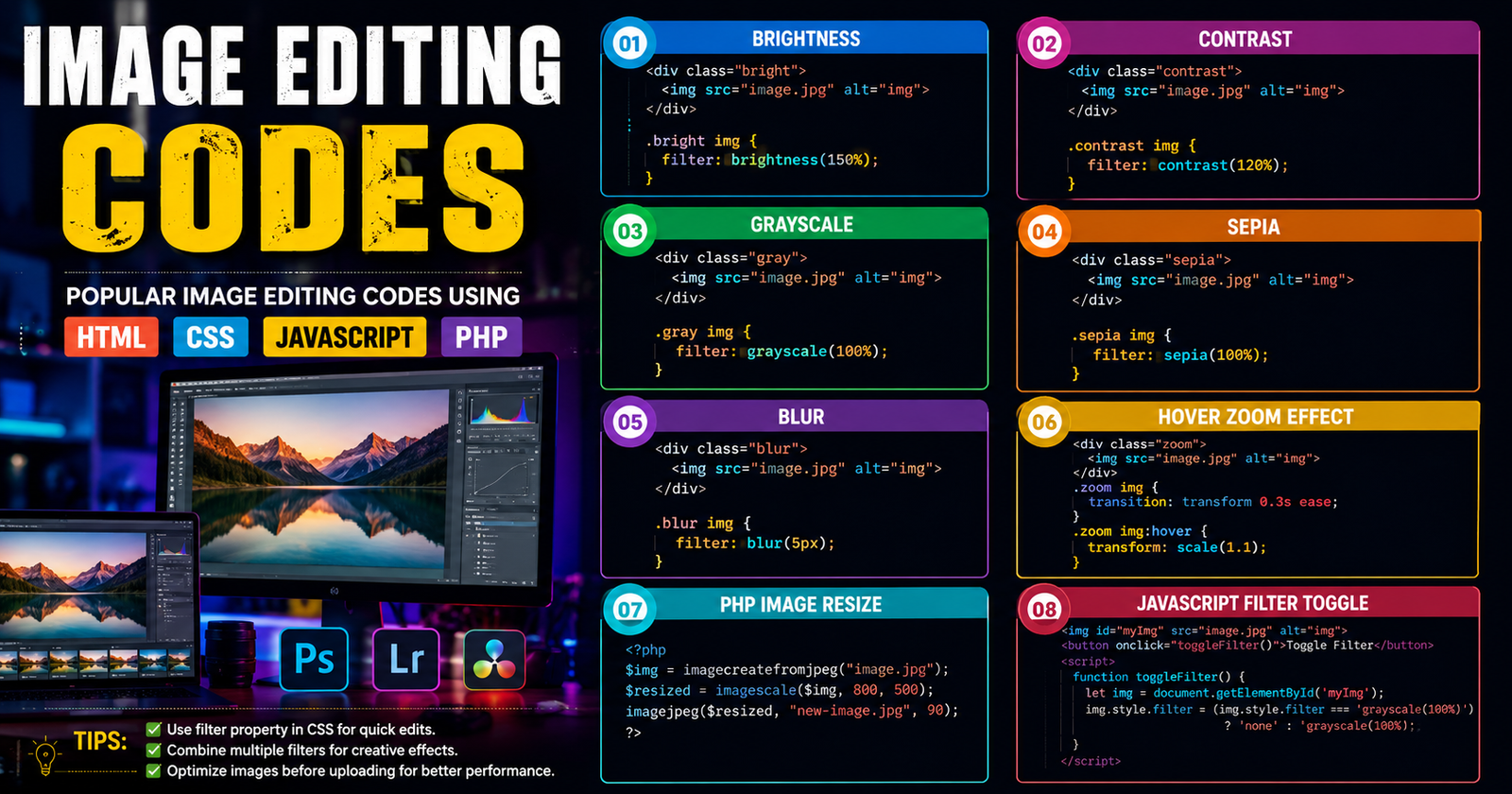Image resolution: width=1512 pixels, height=794 pixels.
Task: Select the PHP IMAGE RESIZE card header
Action: coord(800,605)
